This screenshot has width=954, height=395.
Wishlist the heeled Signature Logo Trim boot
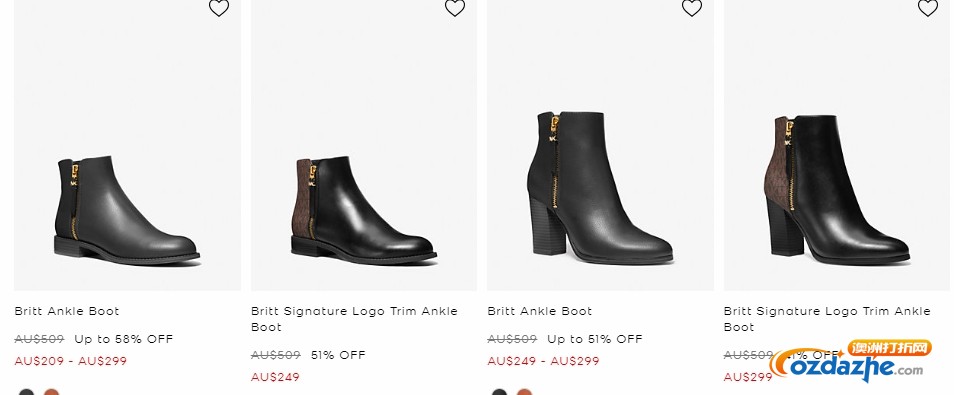(928, 8)
